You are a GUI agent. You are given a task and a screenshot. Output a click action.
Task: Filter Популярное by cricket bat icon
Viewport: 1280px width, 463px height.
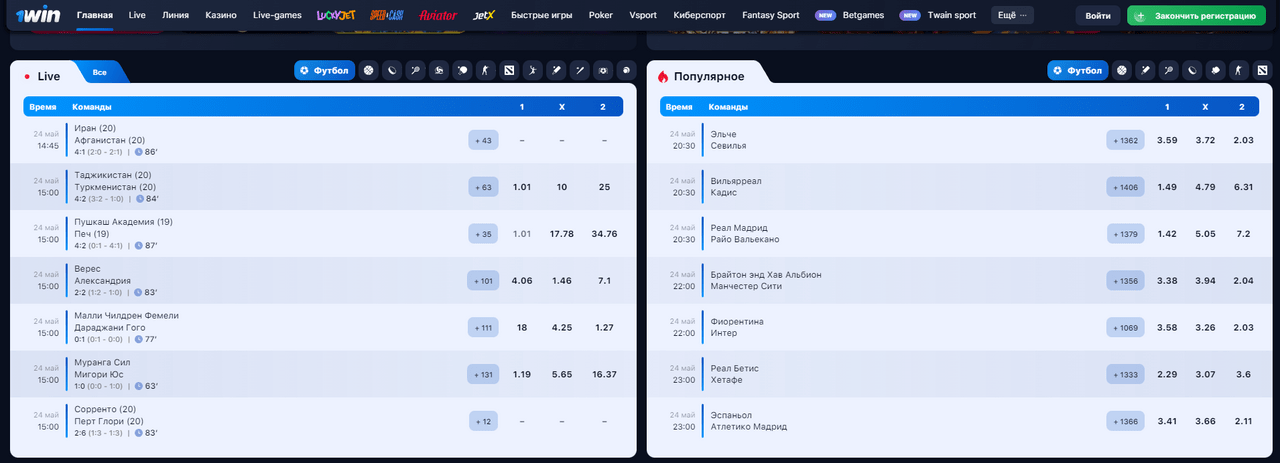point(1145,71)
